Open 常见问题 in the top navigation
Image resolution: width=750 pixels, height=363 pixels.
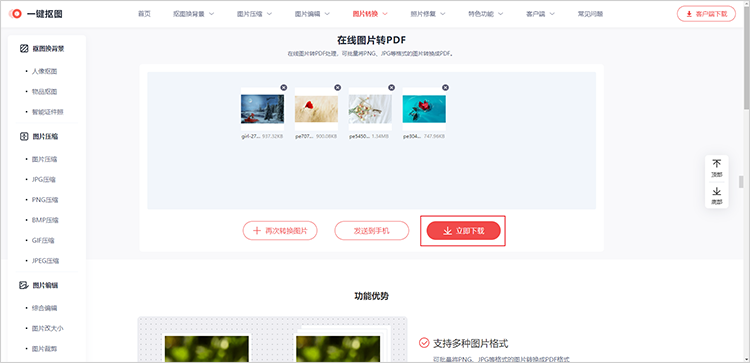pos(590,14)
